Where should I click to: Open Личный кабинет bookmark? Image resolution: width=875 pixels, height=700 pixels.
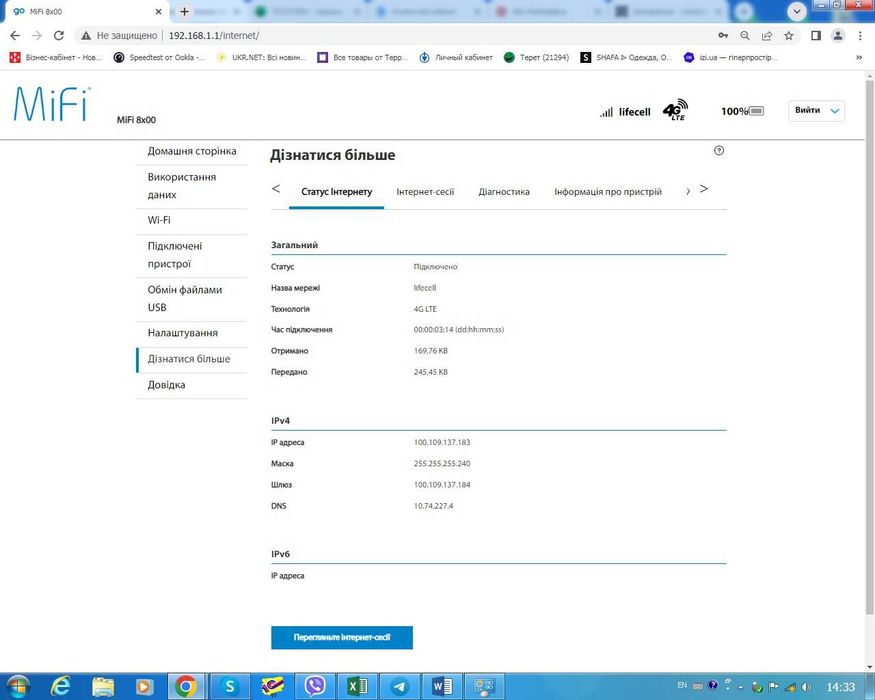pos(456,57)
